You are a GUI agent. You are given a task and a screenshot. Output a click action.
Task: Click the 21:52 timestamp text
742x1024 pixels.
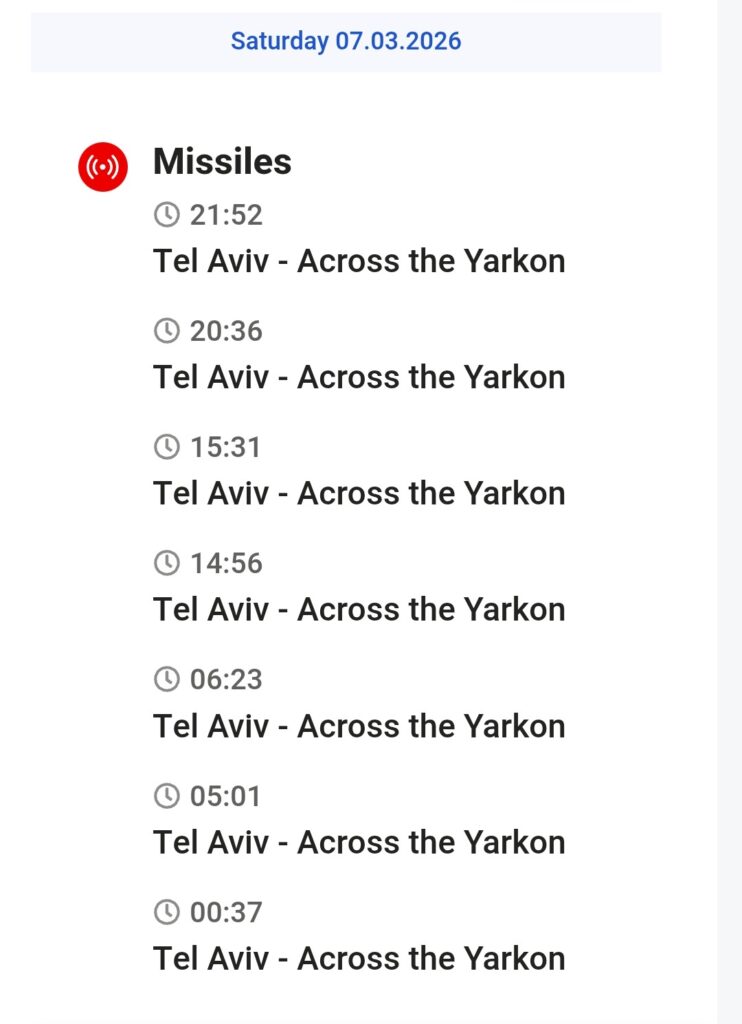(226, 215)
